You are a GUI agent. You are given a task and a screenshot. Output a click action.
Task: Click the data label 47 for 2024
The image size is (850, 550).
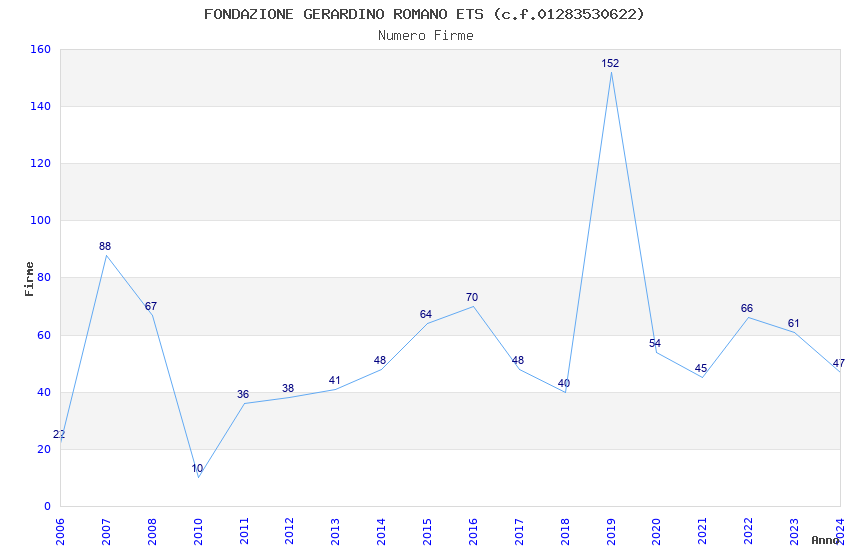point(839,364)
